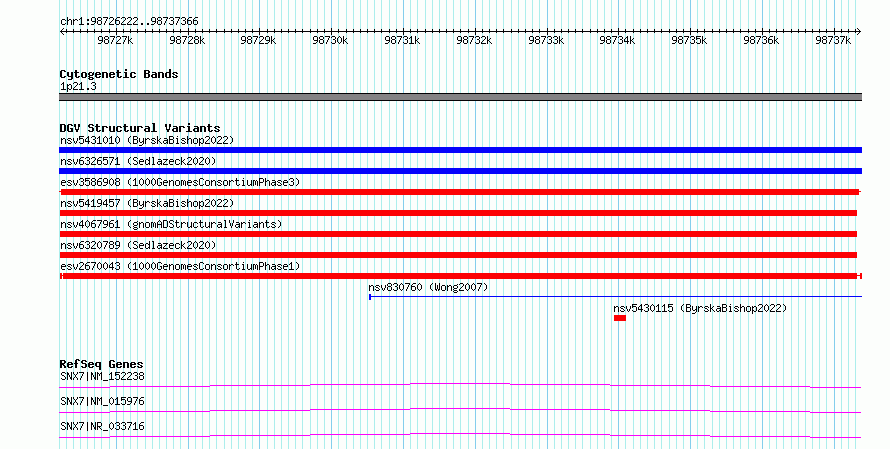Viewport: 890px width, 449px height.
Task: Select the thin blue line for nsv830760
Action: 615,296
